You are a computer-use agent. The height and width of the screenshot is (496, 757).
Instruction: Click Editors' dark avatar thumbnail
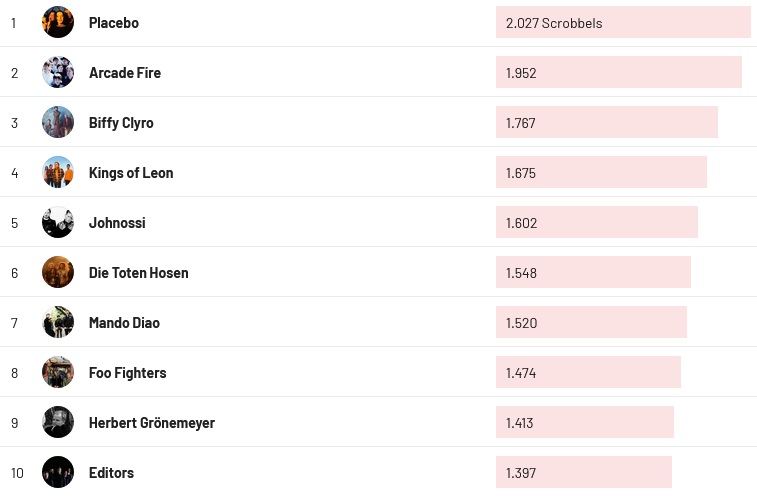click(58, 472)
